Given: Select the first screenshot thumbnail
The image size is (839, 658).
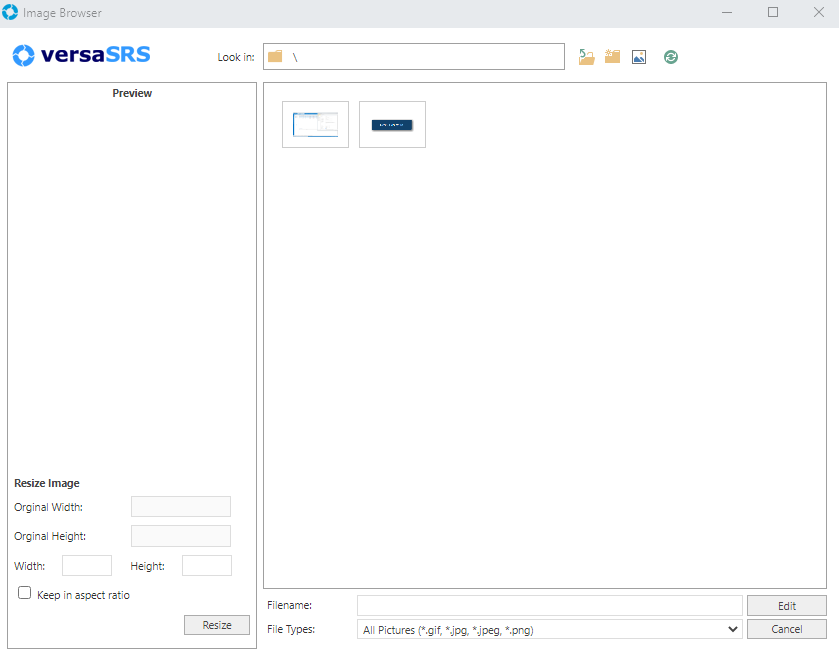Looking at the screenshot, I should 315,125.
